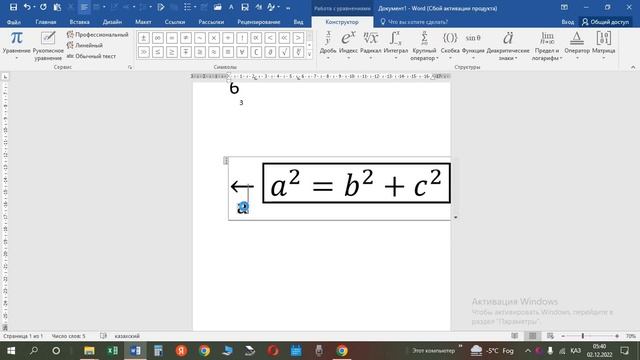Open the Дизайн tab
This screenshot has height=360, width=640.
point(112,22)
